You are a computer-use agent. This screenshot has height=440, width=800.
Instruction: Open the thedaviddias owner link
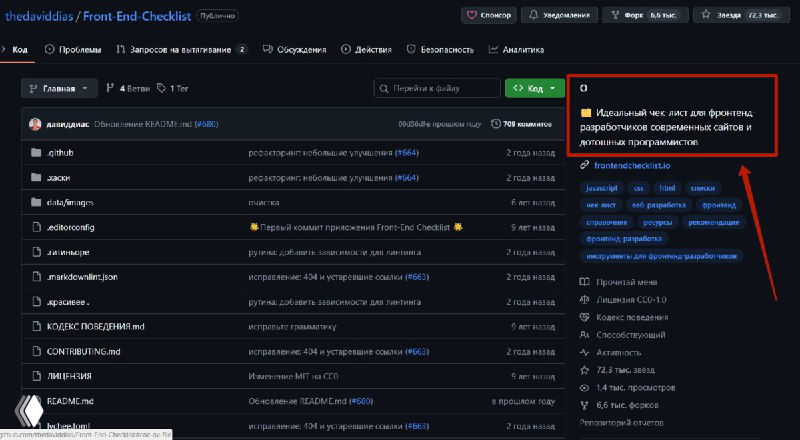(38, 16)
